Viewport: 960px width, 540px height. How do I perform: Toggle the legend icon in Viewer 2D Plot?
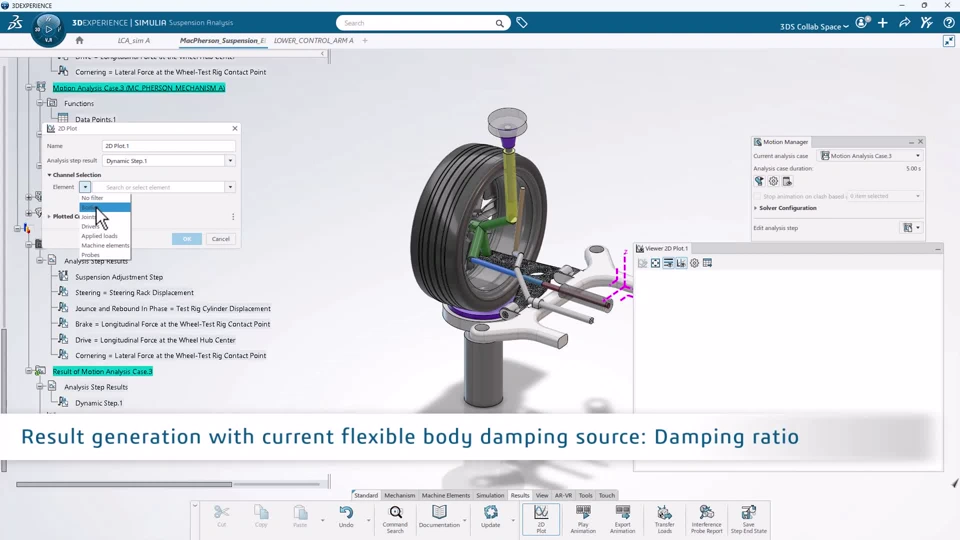coord(668,263)
